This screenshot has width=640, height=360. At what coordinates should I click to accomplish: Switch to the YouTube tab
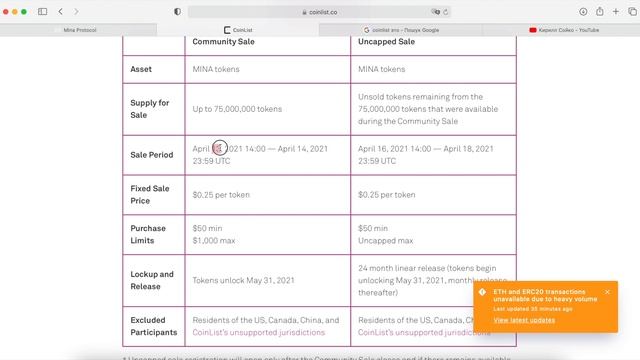click(564, 30)
